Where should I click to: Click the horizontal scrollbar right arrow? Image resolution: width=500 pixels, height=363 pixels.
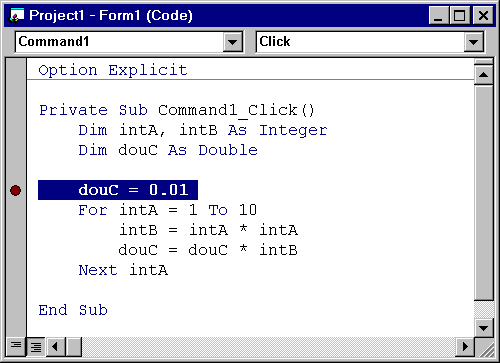(x=465, y=347)
